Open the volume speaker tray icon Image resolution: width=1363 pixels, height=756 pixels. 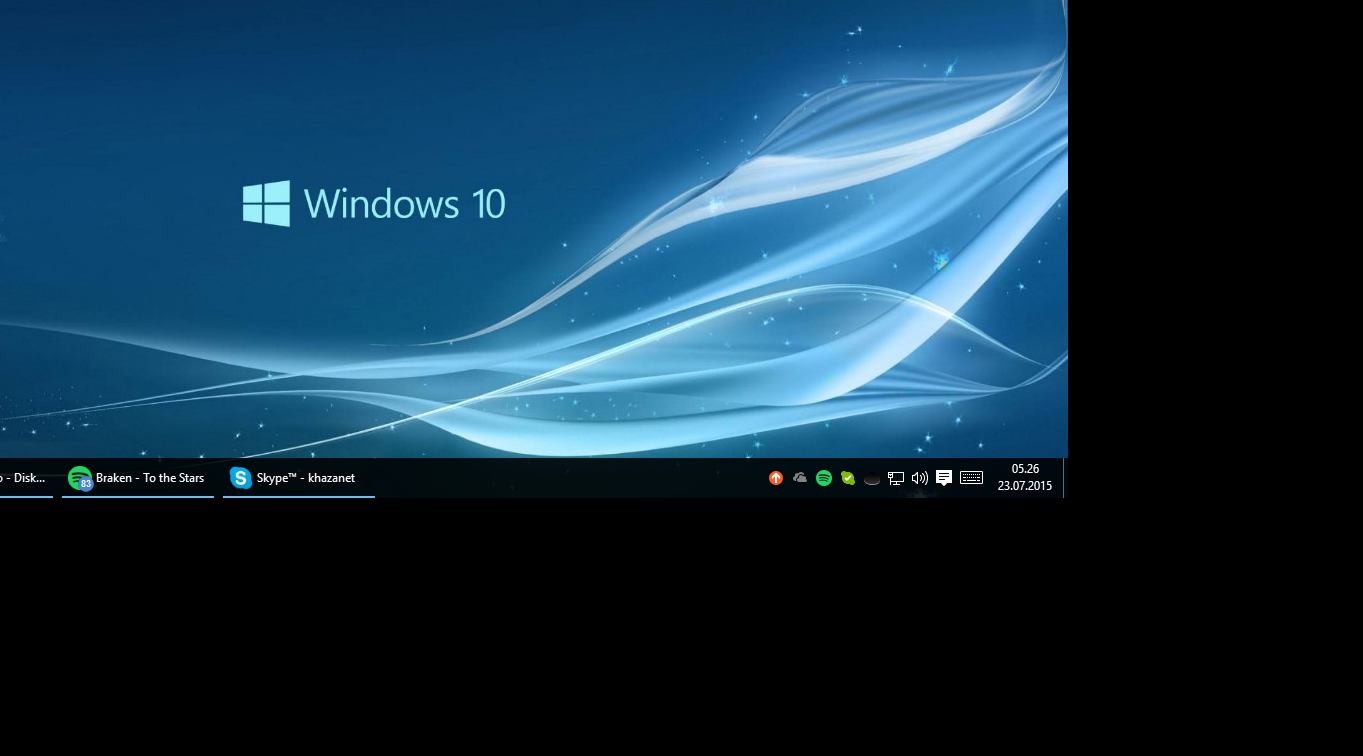920,478
